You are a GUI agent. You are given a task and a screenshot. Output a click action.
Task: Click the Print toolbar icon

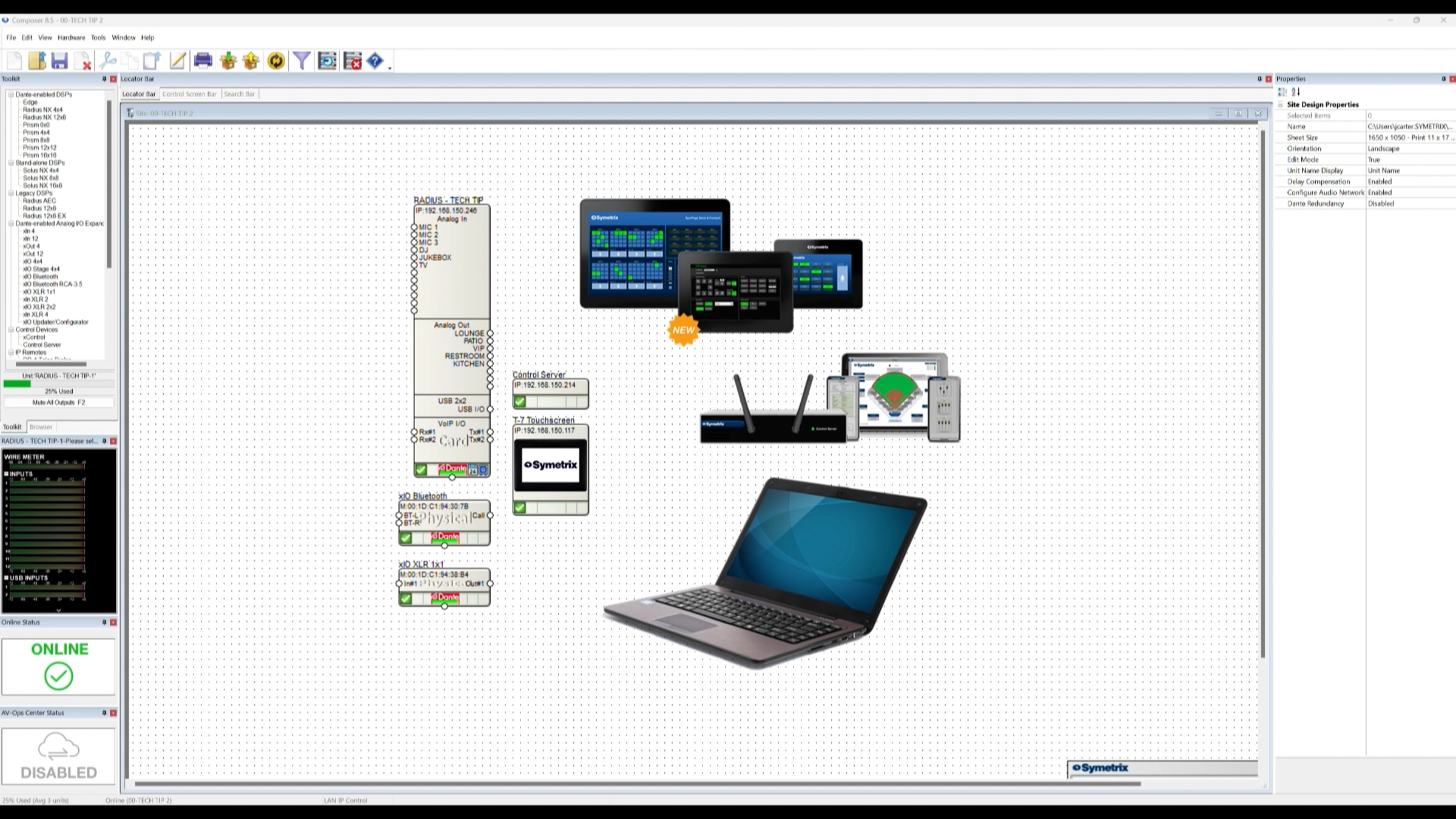tap(203, 61)
